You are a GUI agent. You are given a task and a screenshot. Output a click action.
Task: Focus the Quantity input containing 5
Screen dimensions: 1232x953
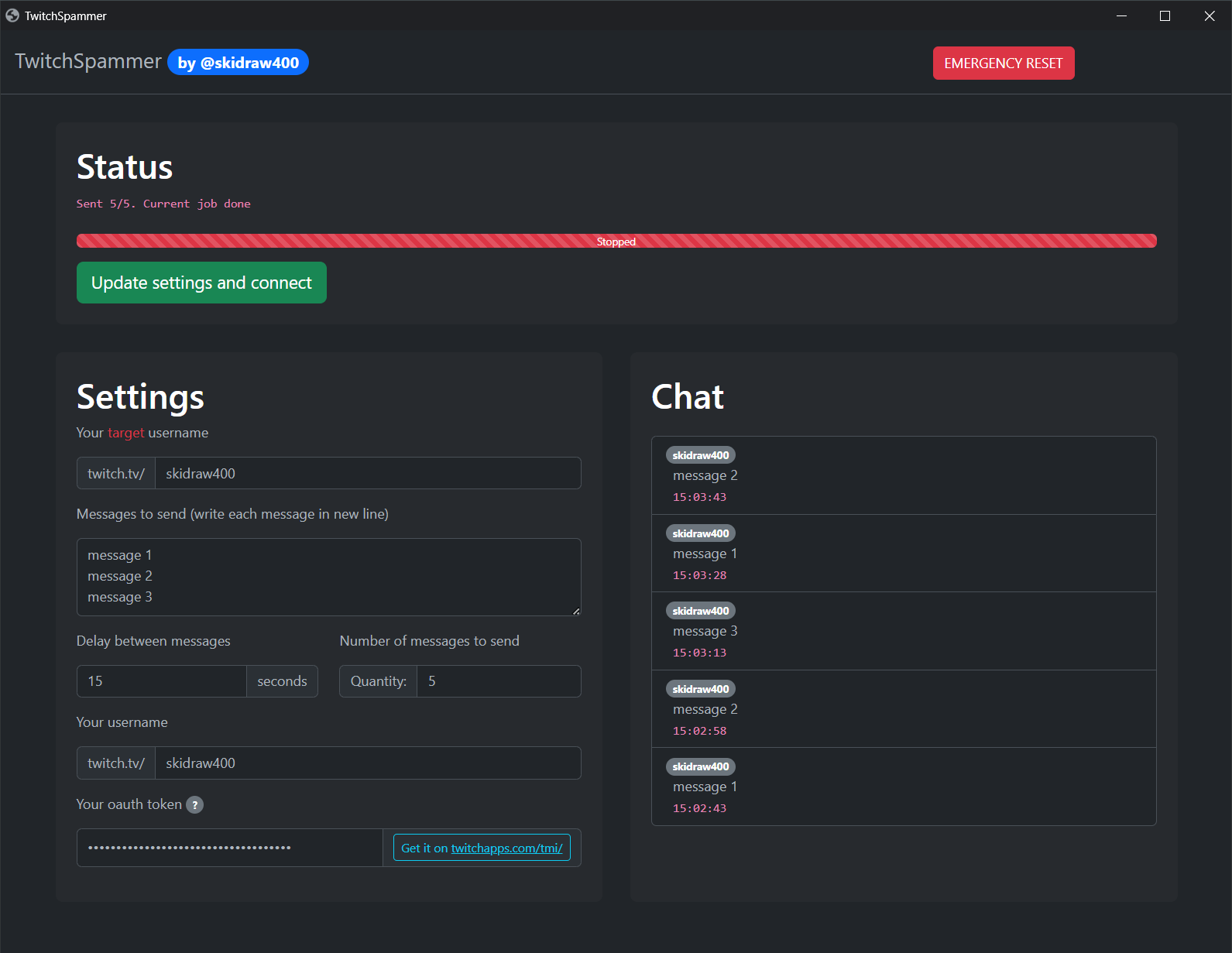coord(499,681)
